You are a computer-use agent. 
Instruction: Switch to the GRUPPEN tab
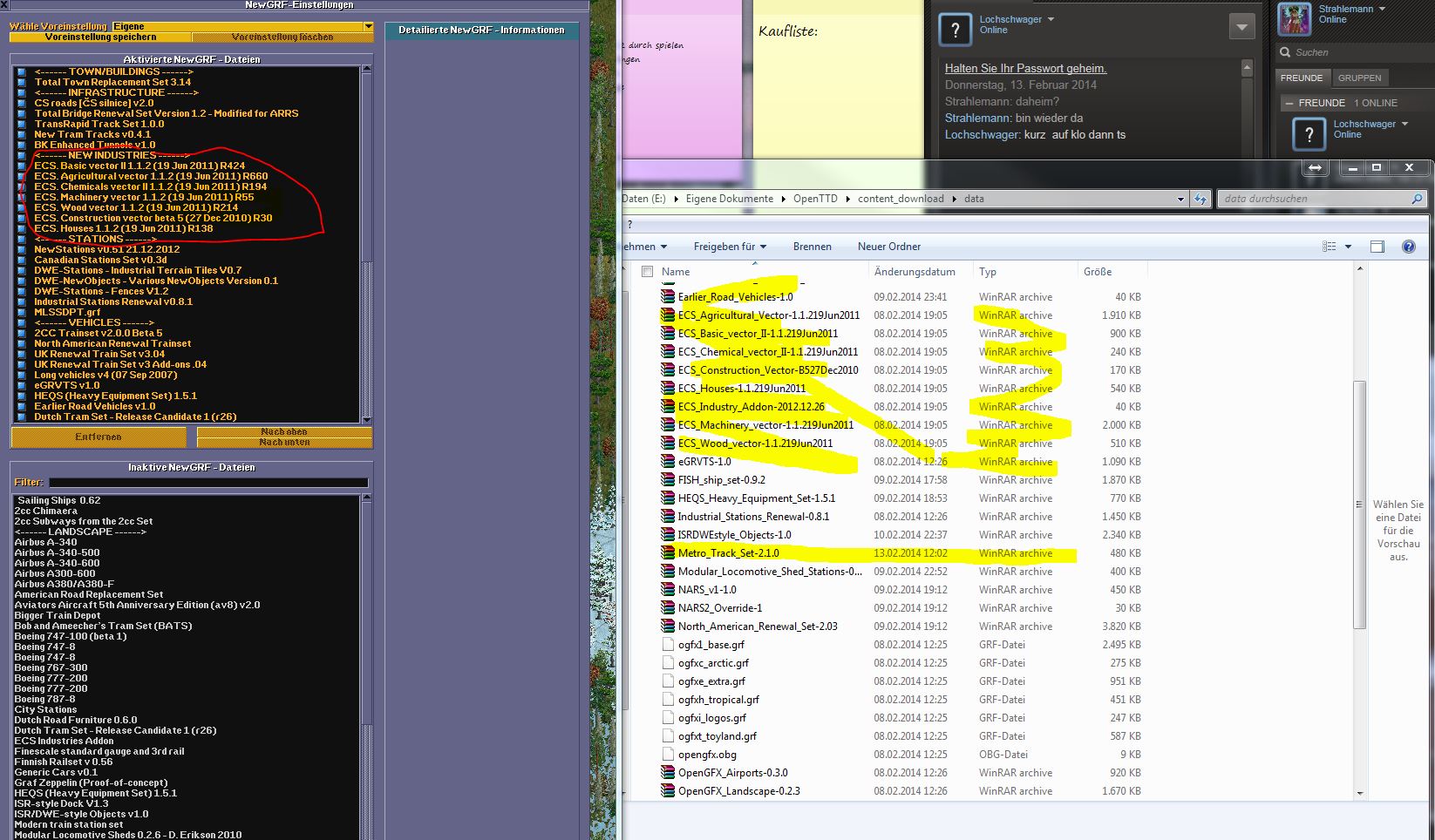pos(1359,78)
